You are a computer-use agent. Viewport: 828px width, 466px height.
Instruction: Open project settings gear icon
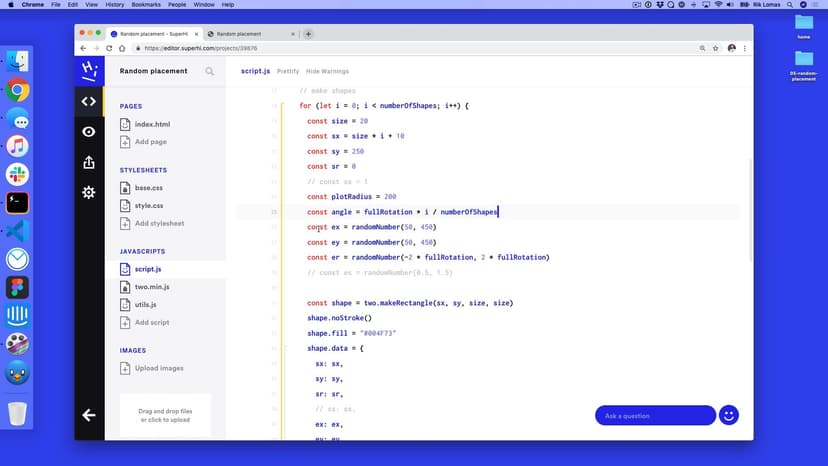pyautogui.click(x=89, y=192)
